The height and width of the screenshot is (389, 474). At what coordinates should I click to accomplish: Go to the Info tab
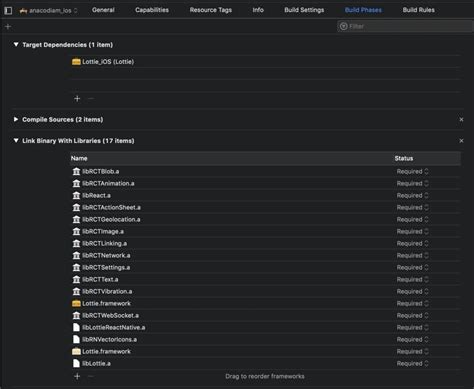[258, 10]
